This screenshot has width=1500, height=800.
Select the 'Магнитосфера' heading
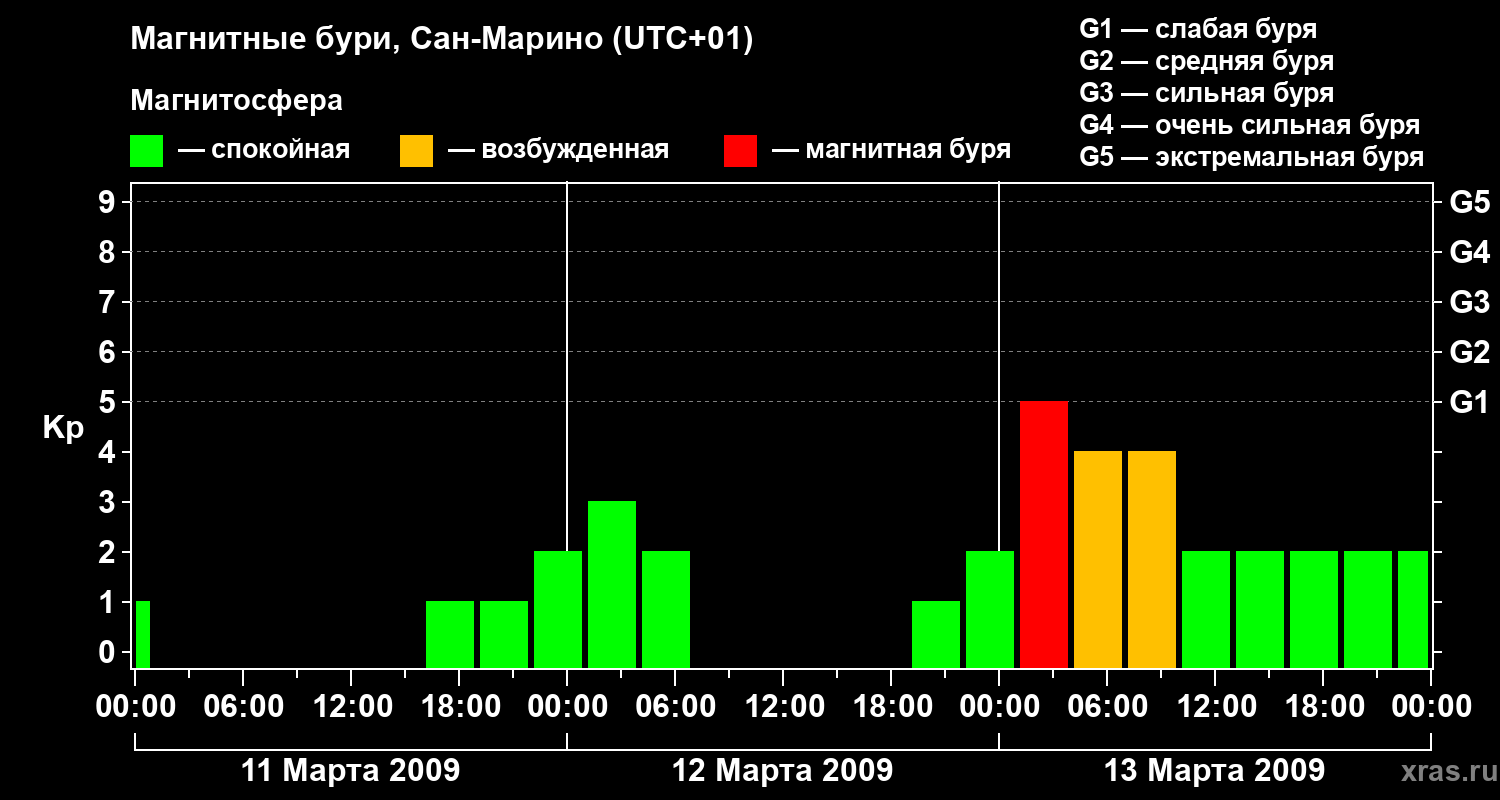tap(237, 101)
